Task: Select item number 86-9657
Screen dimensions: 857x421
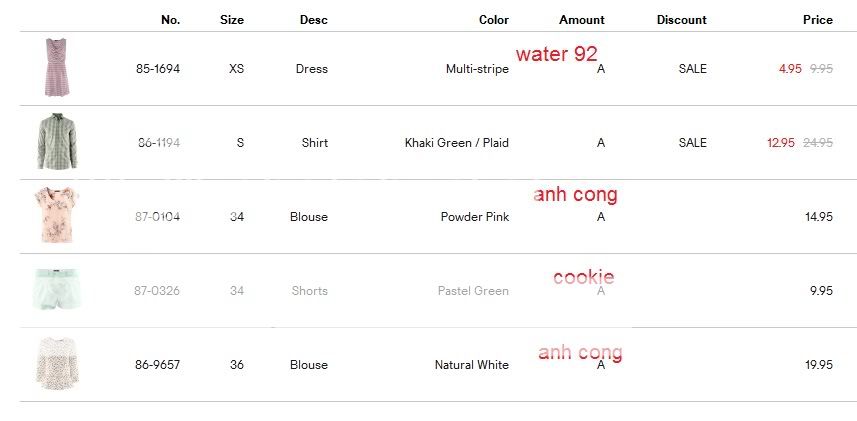Action: tap(158, 365)
